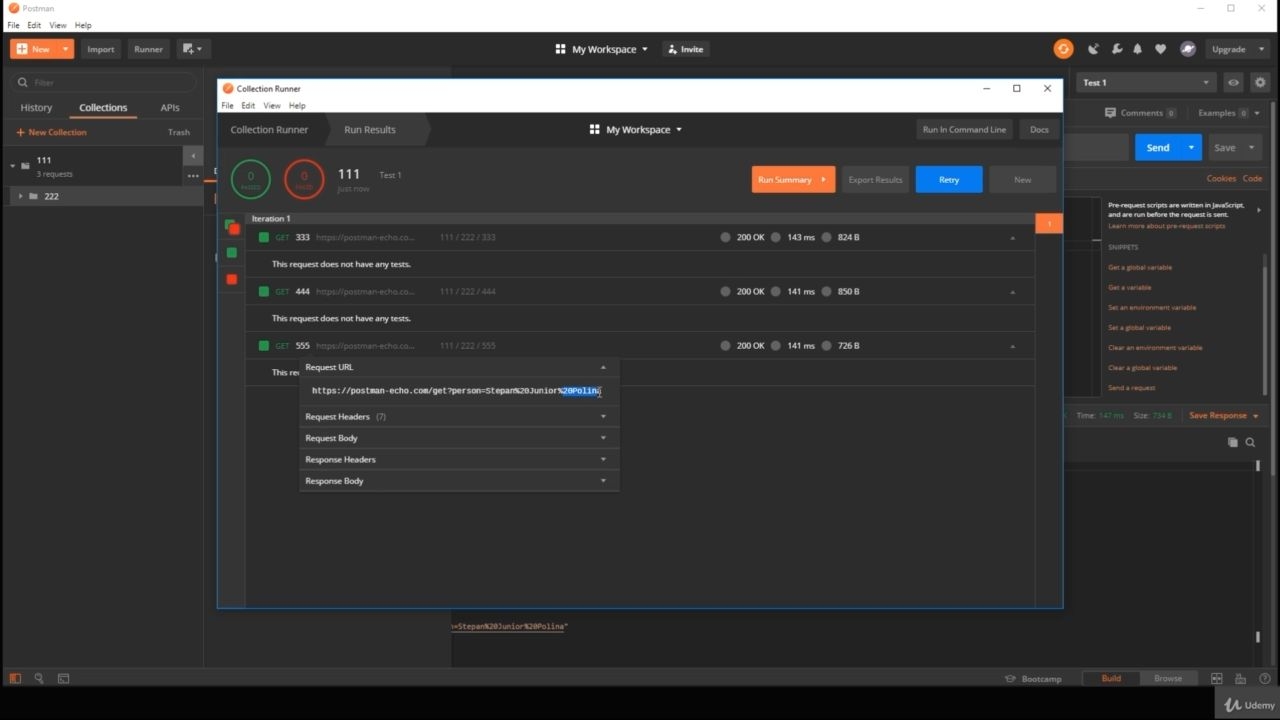1280x720 pixels.
Task: Show all results with the mixed green-red filter
Action: point(232,227)
